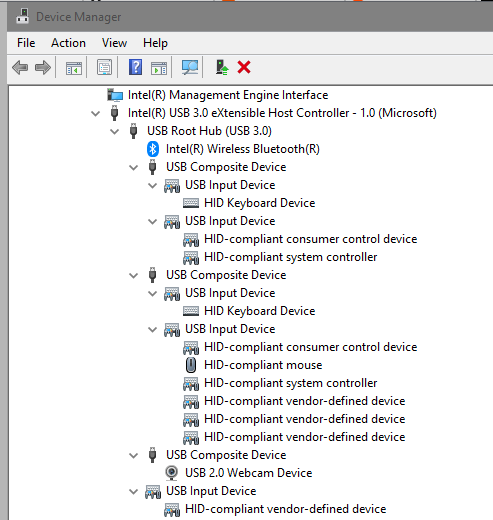Screen dimensions: 493x520
Task: Collapse USB Input Device containing HID-compliant mouse
Action: click(x=153, y=330)
